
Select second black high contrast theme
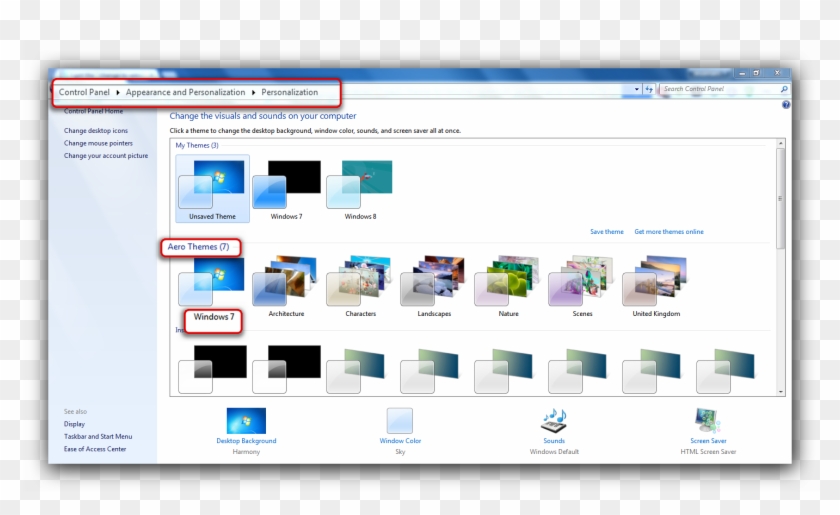pos(286,369)
